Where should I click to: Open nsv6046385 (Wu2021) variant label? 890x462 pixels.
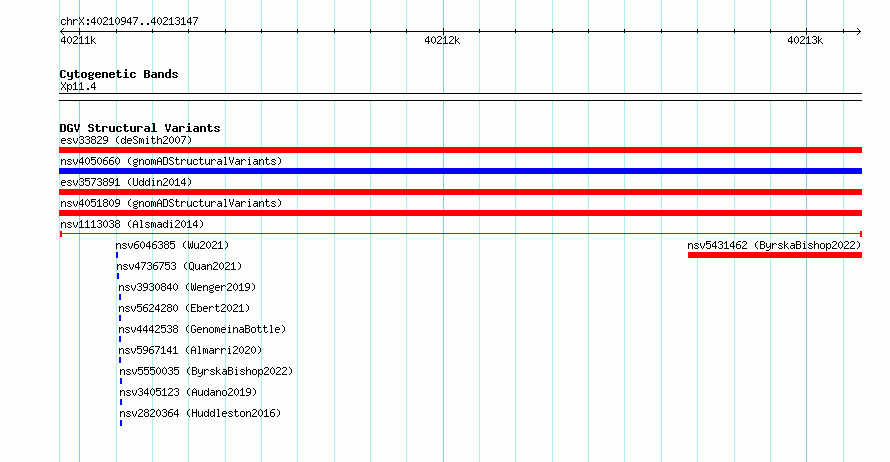click(x=172, y=245)
